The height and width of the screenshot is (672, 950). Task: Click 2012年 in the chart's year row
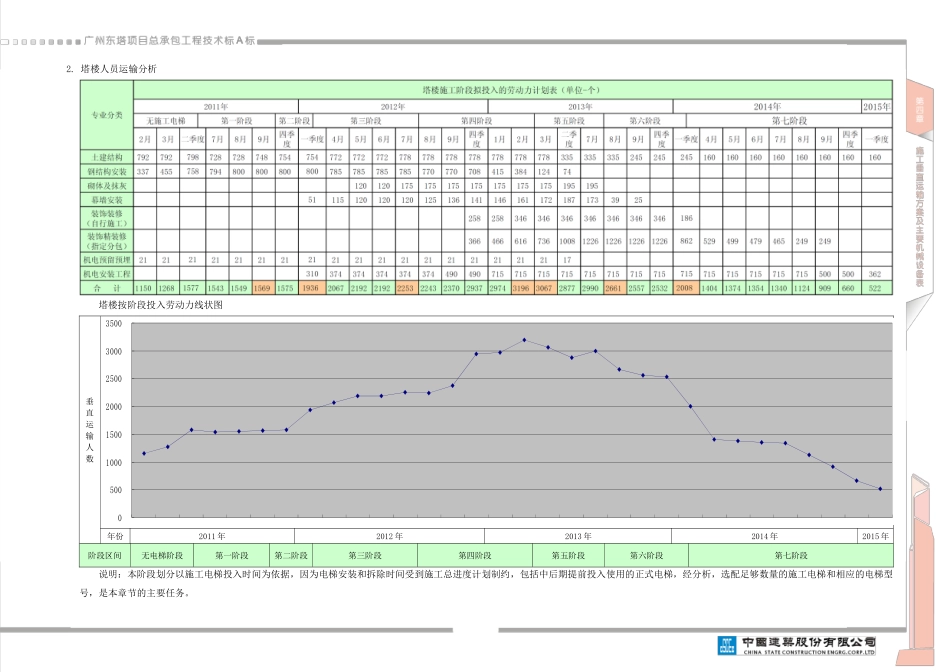pos(389,536)
